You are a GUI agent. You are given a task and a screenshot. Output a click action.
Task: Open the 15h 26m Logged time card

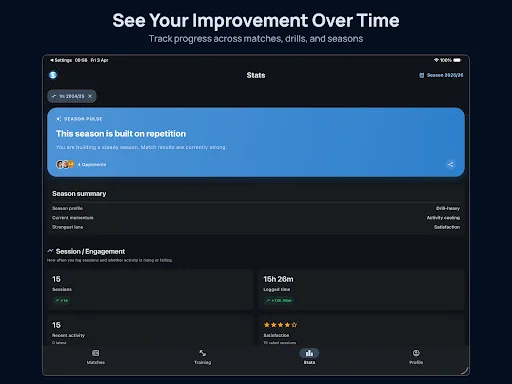(x=362, y=290)
